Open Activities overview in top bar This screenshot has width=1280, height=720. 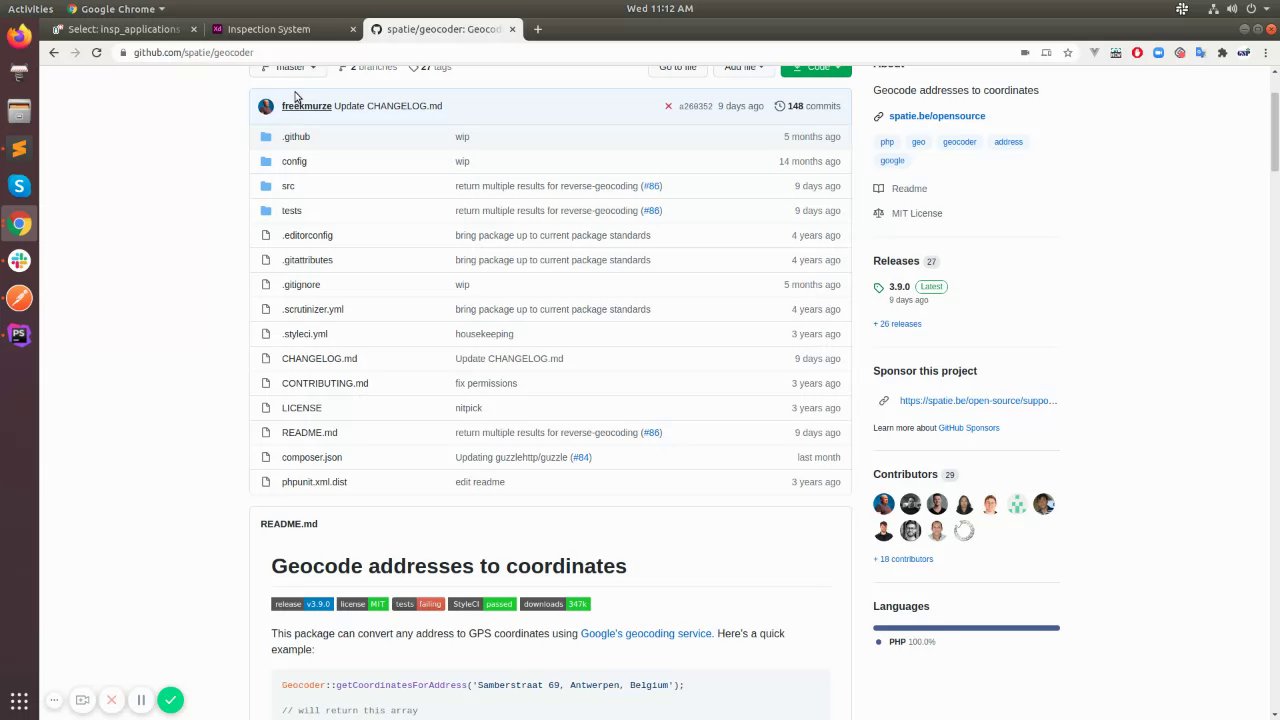click(x=31, y=9)
